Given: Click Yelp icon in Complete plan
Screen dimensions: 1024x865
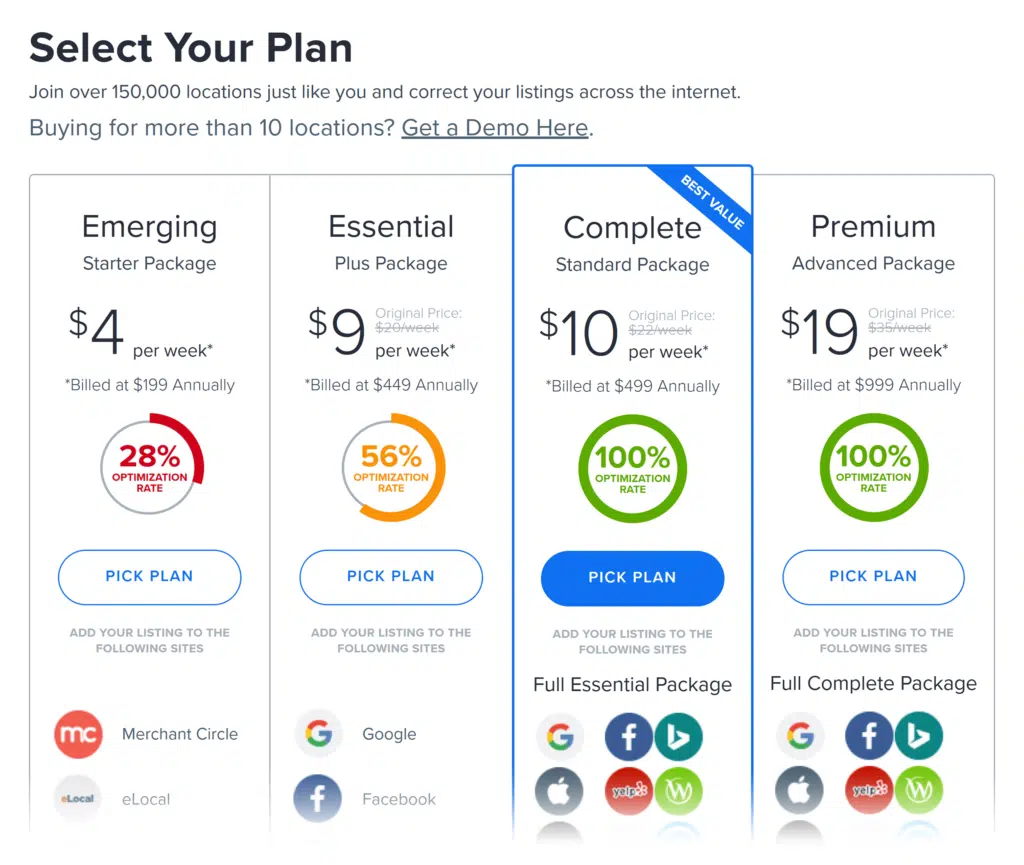Looking at the screenshot, I should coord(629,792).
